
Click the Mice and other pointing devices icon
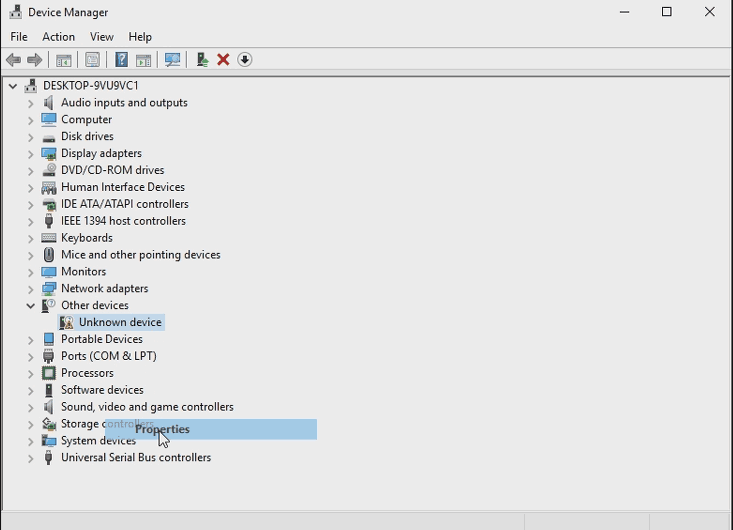coord(49,255)
